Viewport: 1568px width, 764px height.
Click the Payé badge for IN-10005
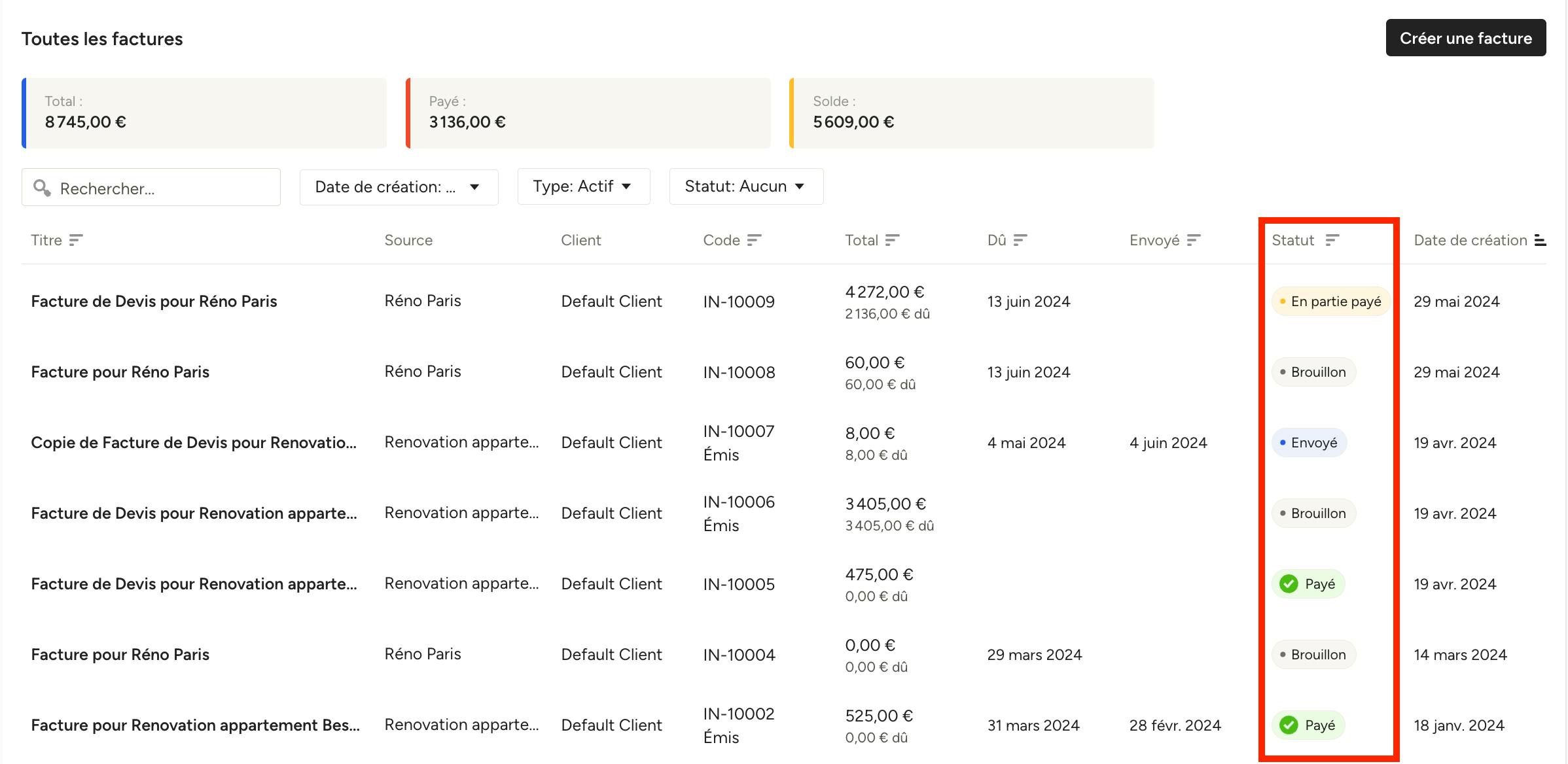click(x=1308, y=584)
